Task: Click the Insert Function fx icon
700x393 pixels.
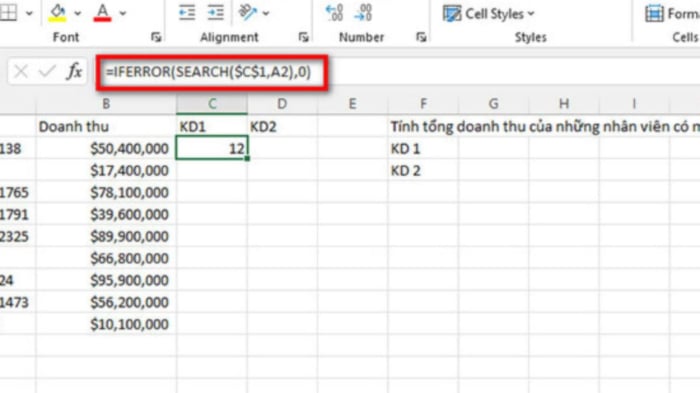Action: coord(74,71)
